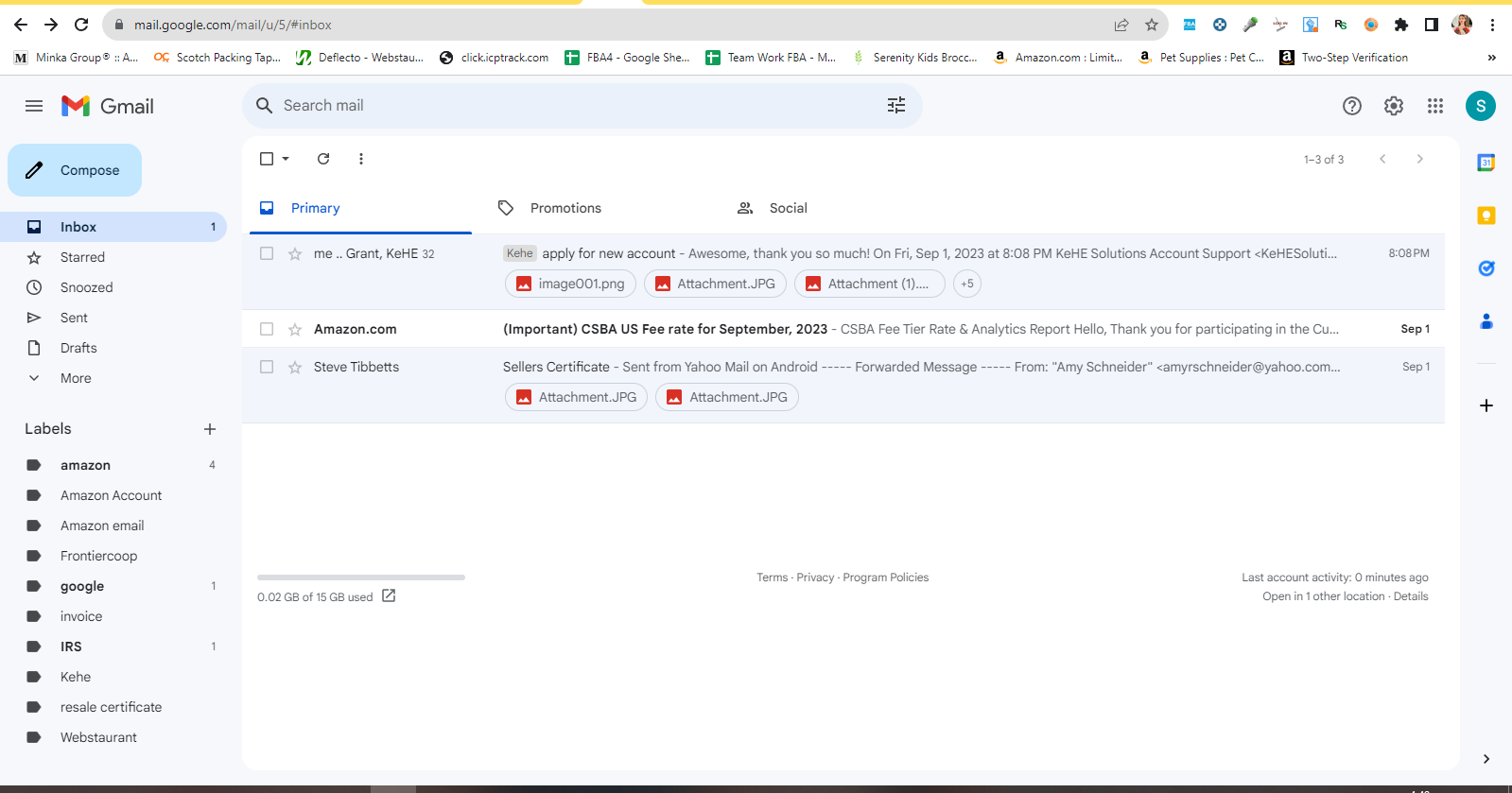Go to older emails page arrow
This screenshot has height=793, width=1512.
click(1419, 159)
